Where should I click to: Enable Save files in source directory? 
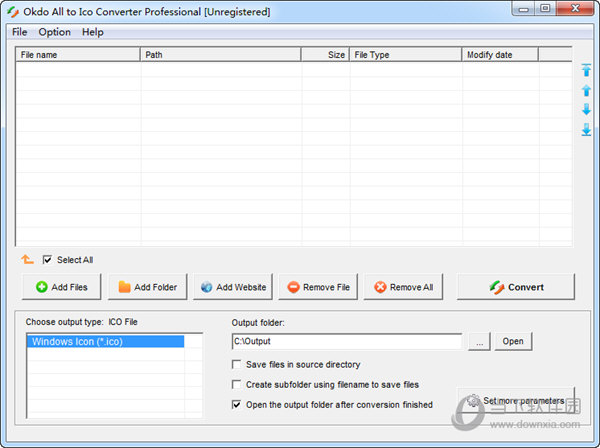tap(236, 364)
